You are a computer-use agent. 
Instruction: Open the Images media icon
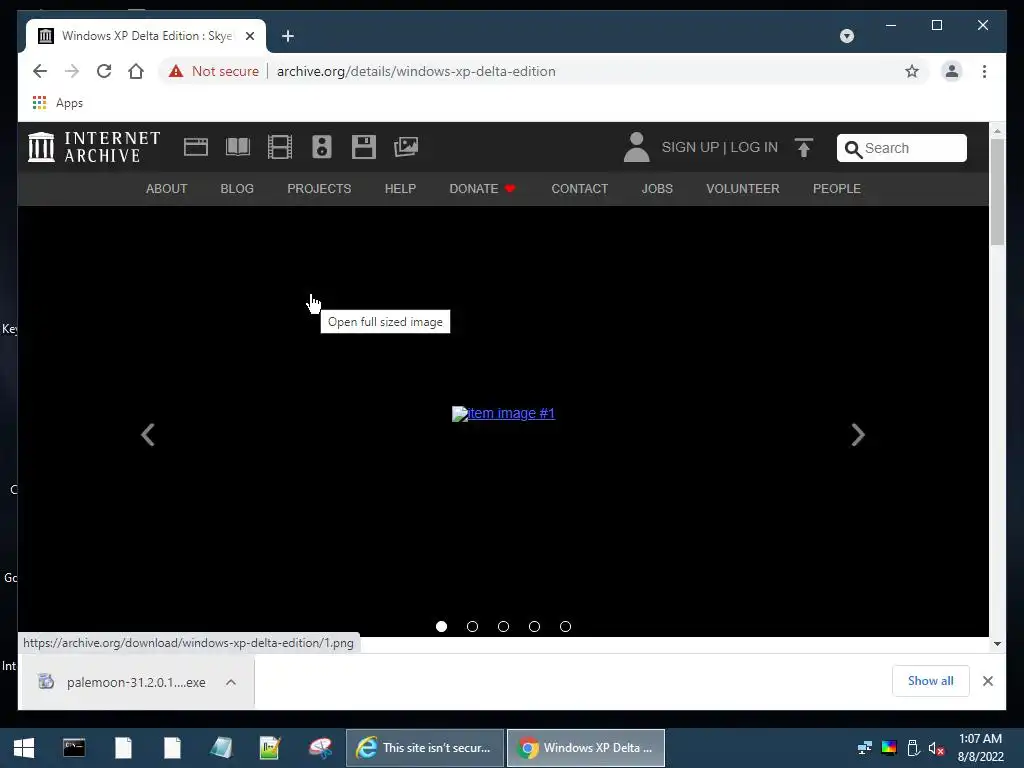click(x=406, y=147)
